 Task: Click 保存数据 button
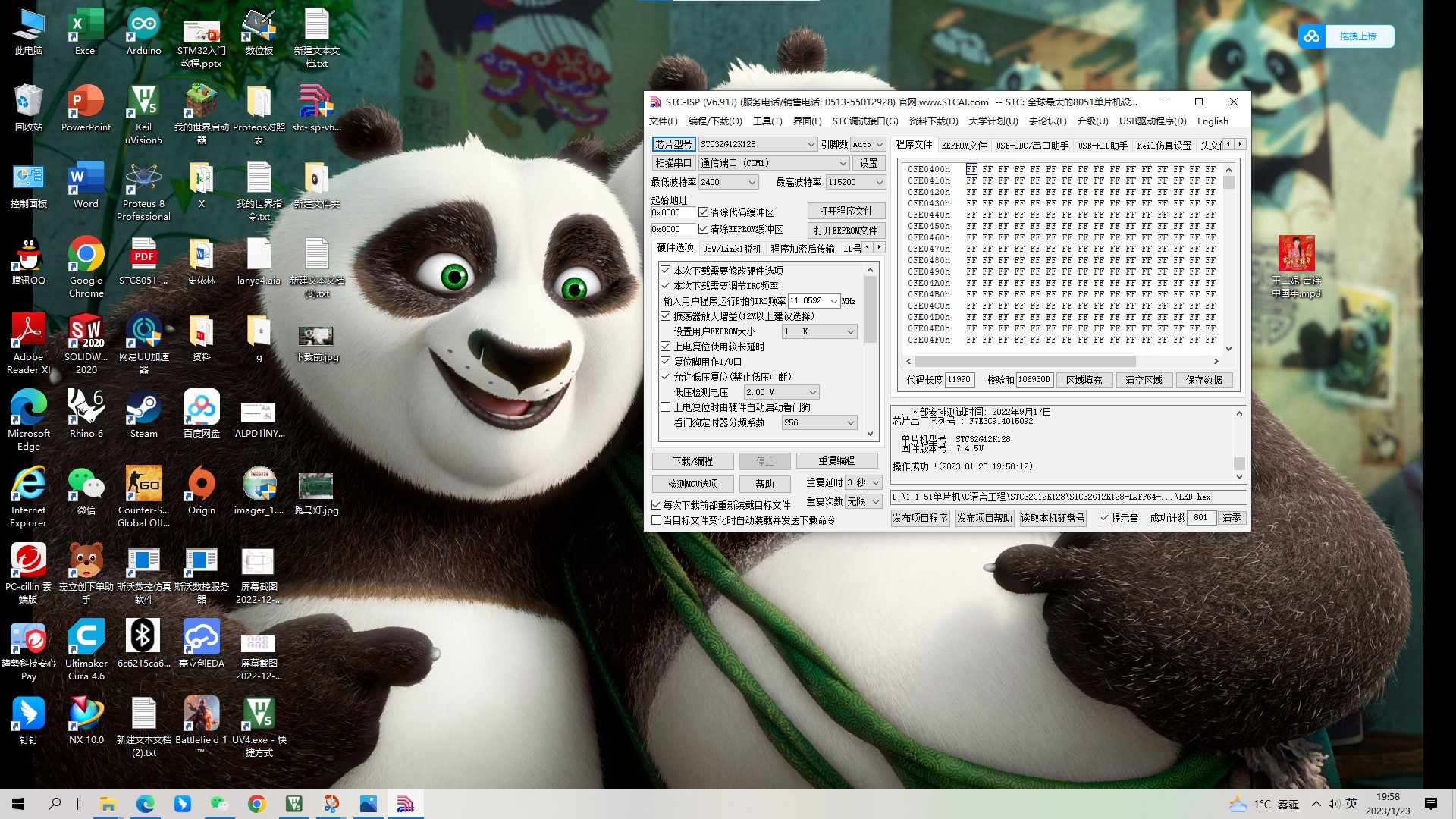[1203, 380]
